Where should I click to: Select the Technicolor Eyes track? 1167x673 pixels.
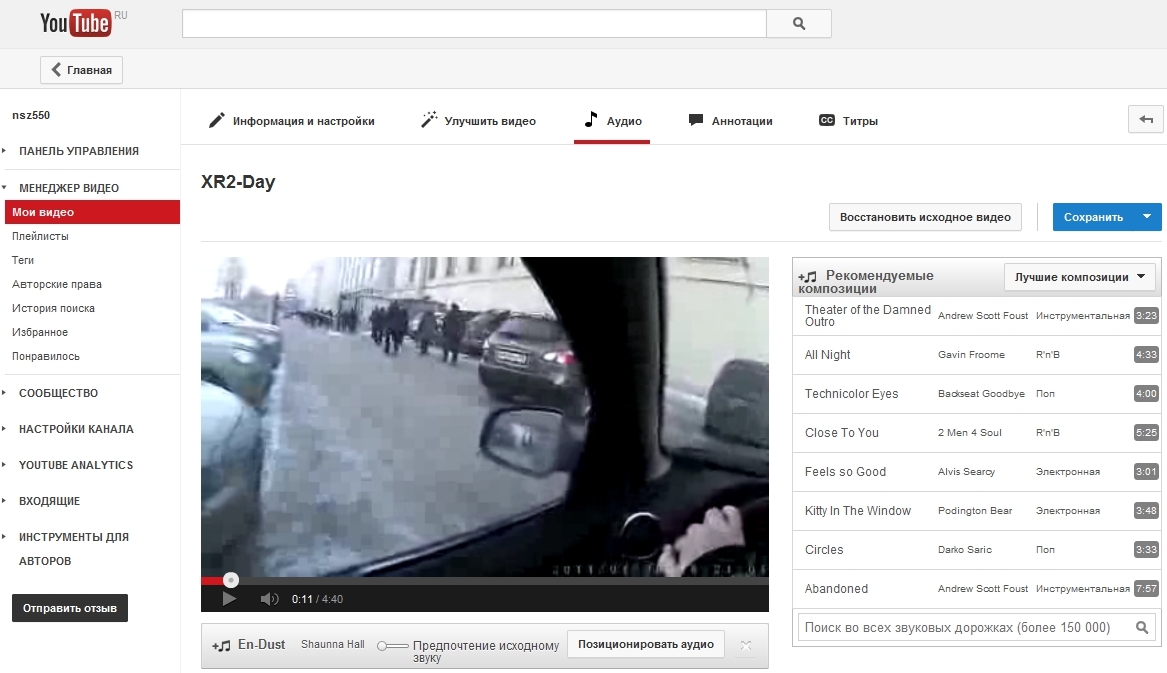[851, 394]
